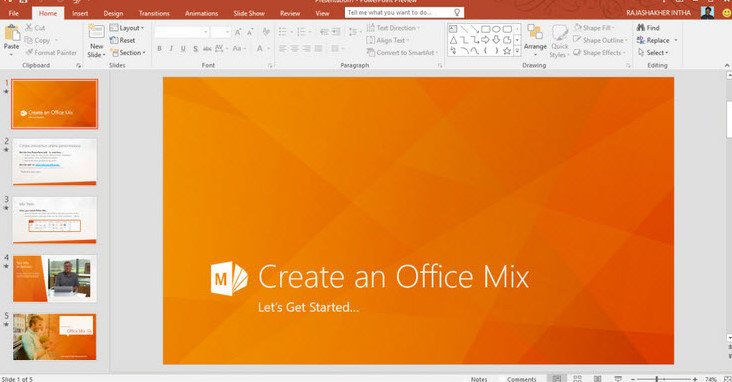Open the font name combo box

182,32
